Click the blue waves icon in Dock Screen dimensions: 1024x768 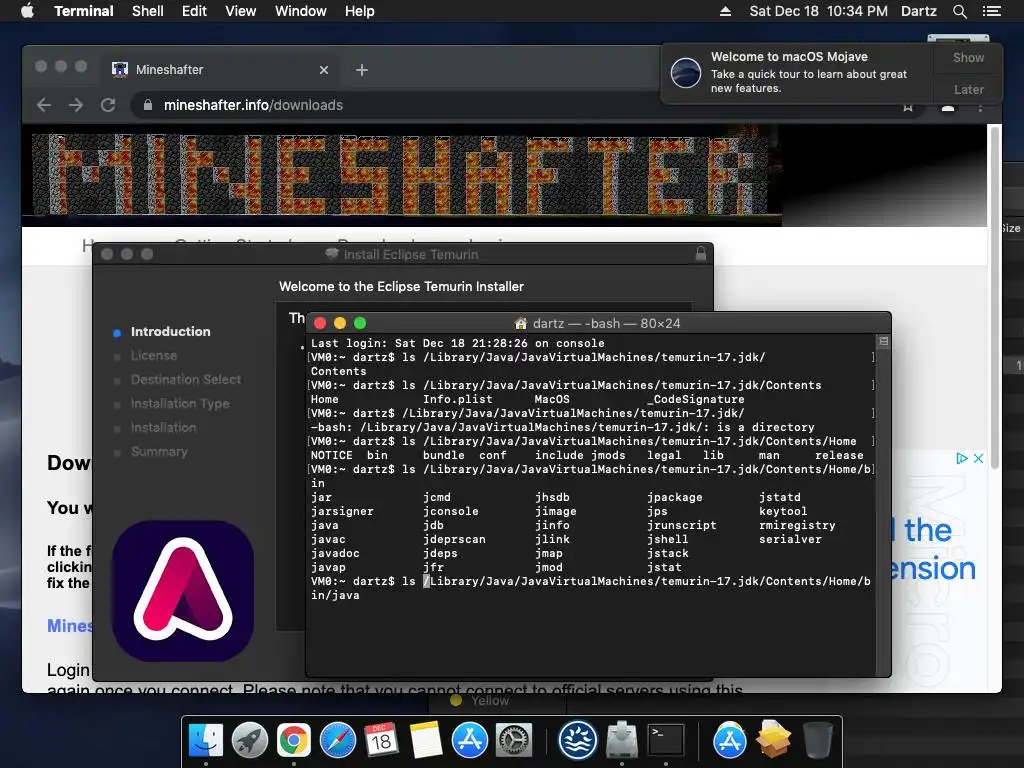577,741
